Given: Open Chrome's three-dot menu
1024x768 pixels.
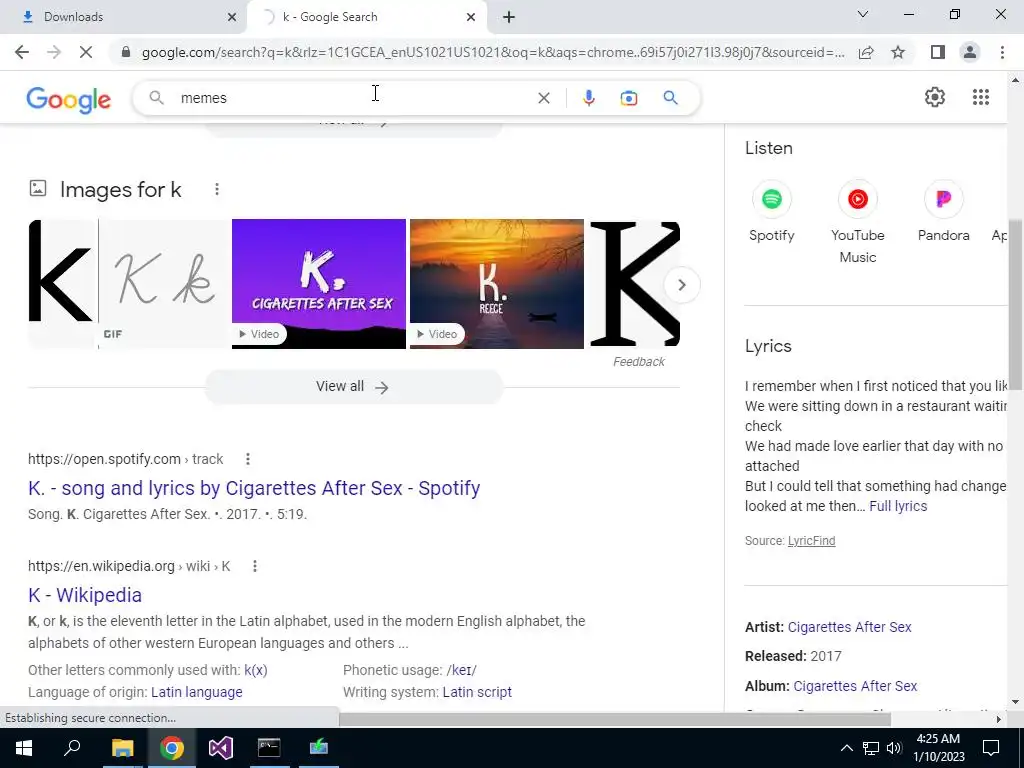Looking at the screenshot, I should [1002, 52].
